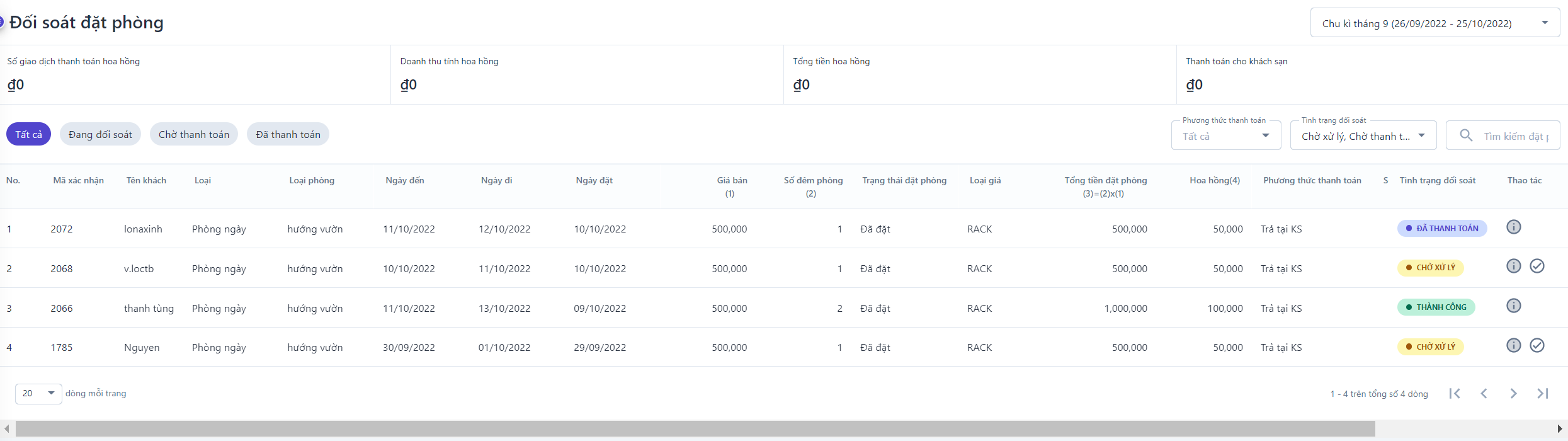The width and height of the screenshot is (1568, 441).
Task: Go to the last page arrow
Action: (1542, 393)
